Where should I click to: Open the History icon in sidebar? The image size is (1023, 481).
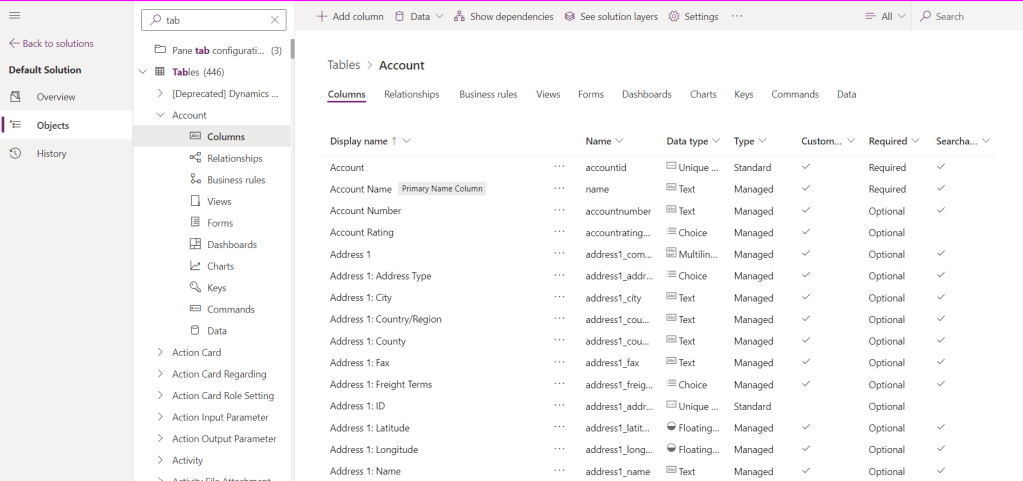click(x=15, y=153)
